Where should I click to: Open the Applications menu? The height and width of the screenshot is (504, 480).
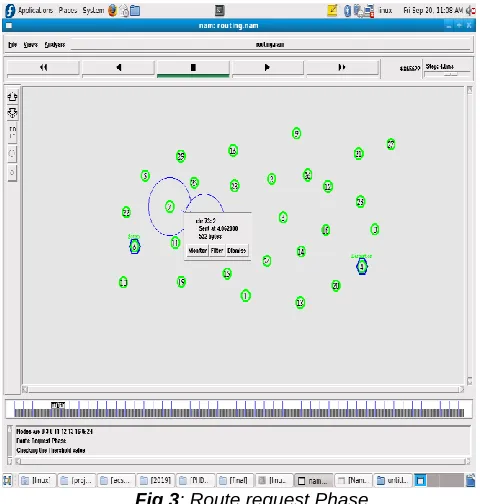click(35, 10)
